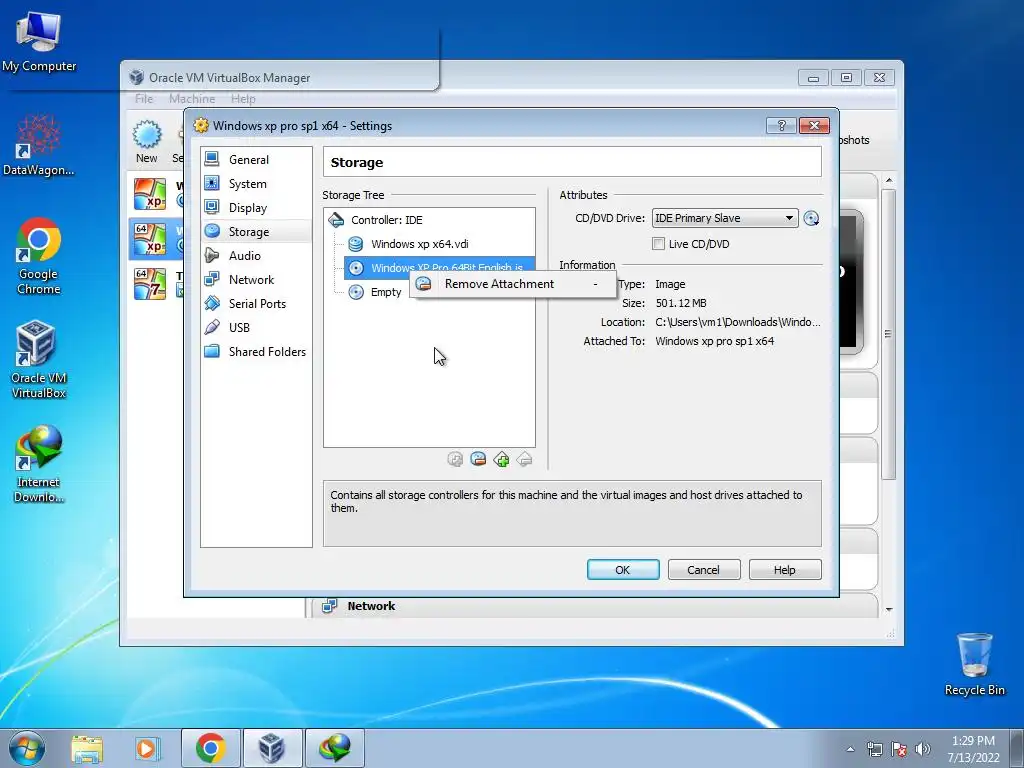Click the VirtualBox Manager details scrollbar
Viewport: 1024px width, 768px height.
click(x=888, y=334)
